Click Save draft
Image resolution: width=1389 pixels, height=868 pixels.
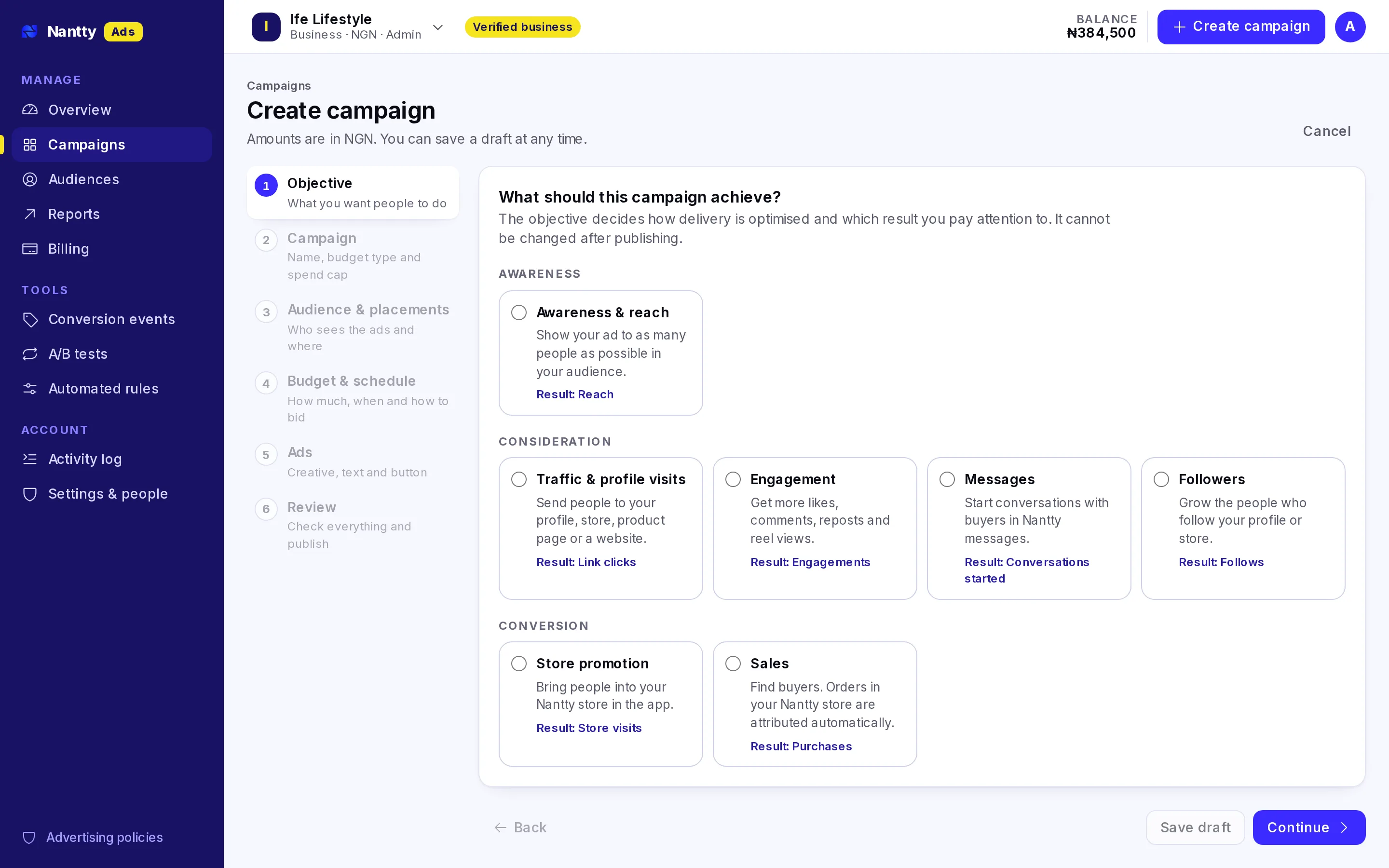point(1195,827)
